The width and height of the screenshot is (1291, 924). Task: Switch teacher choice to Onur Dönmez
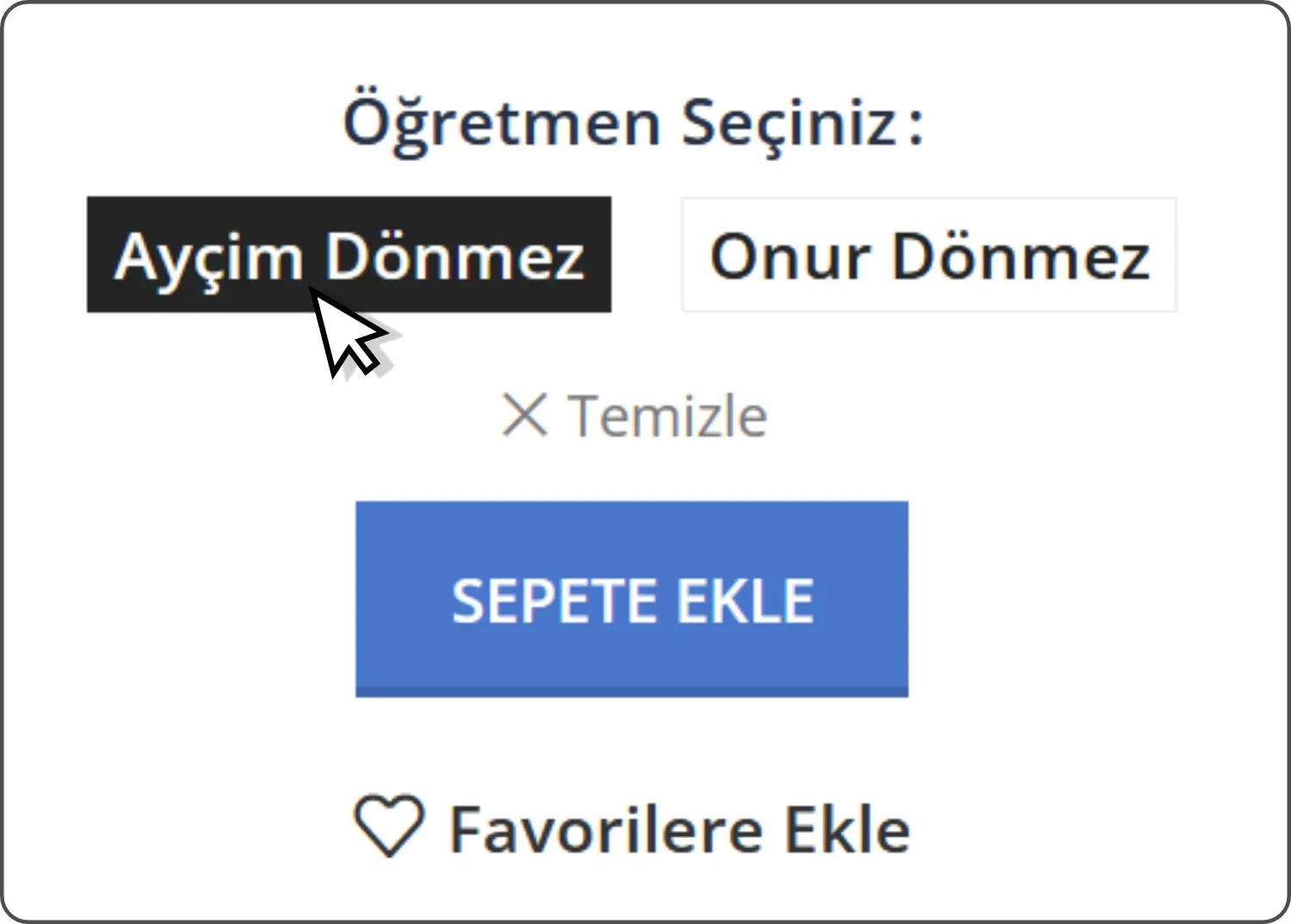[x=929, y=255]
